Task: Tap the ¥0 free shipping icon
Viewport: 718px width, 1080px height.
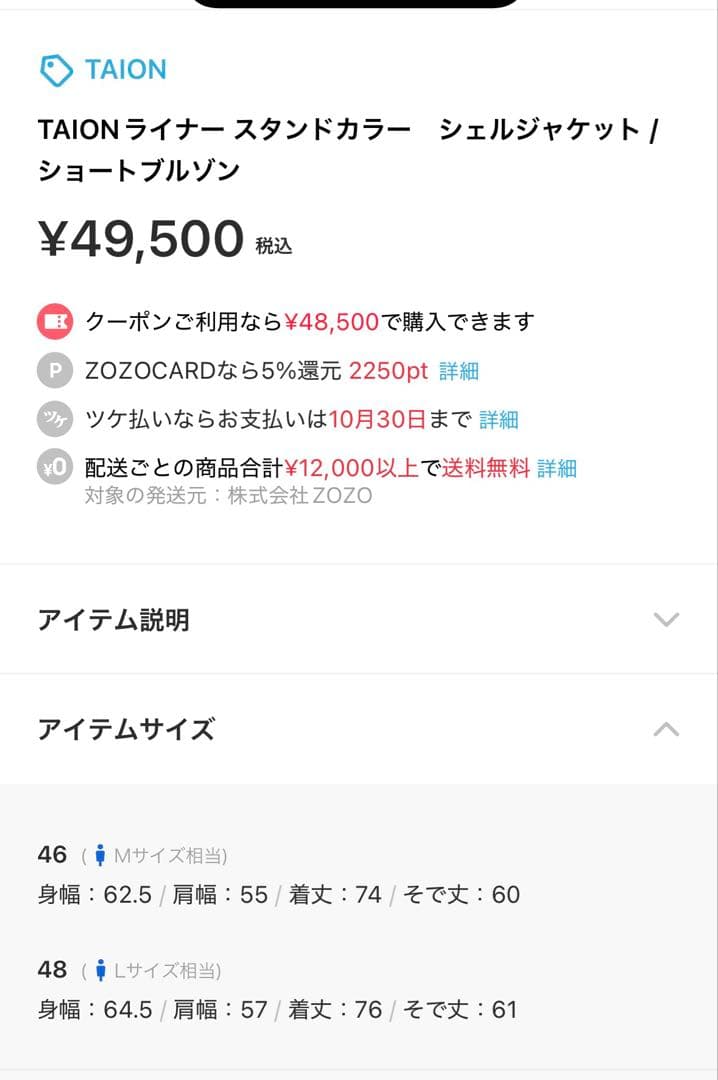Action: click(54, 468)
